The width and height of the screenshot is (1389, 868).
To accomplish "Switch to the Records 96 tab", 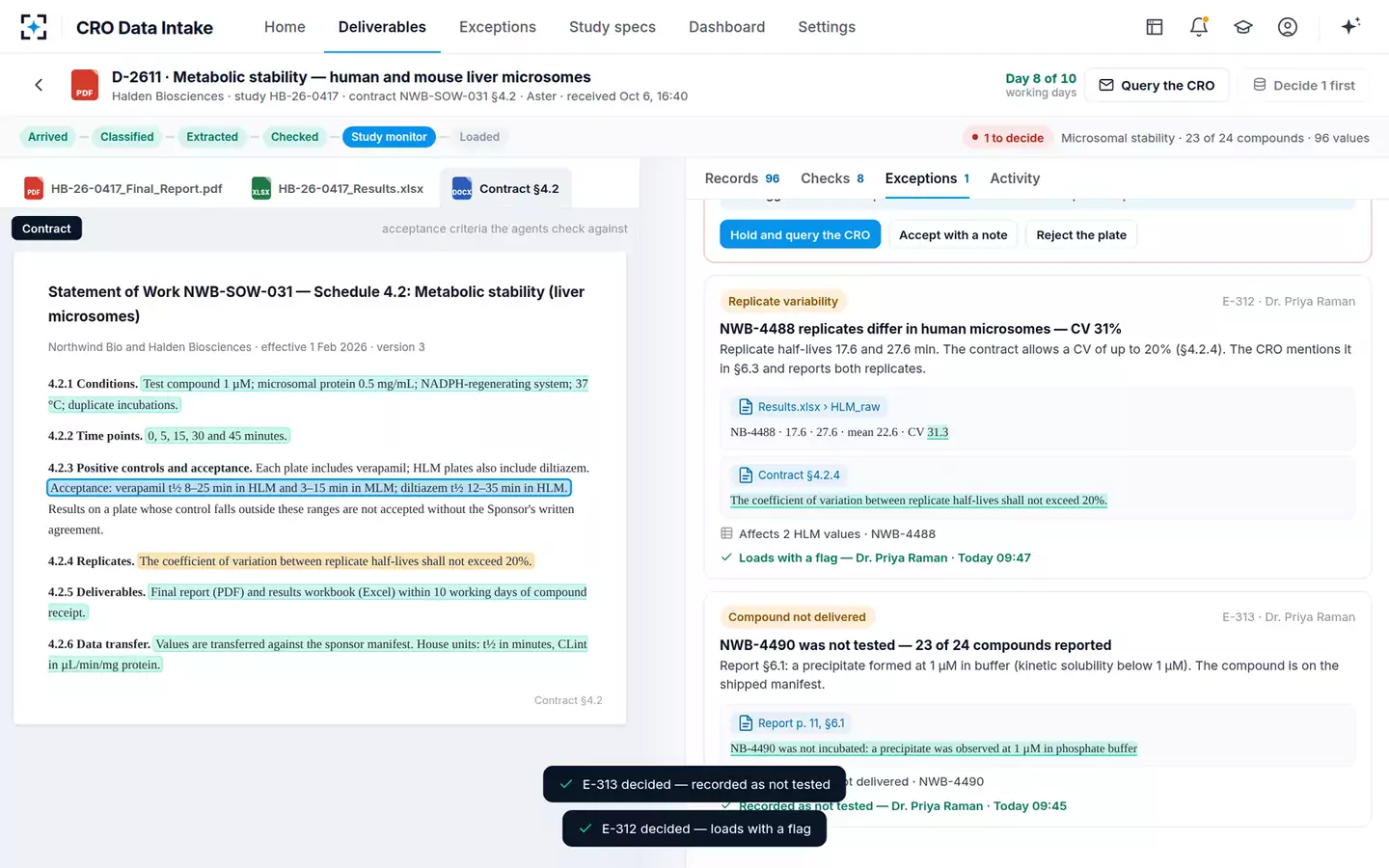I will click(742, 178).
